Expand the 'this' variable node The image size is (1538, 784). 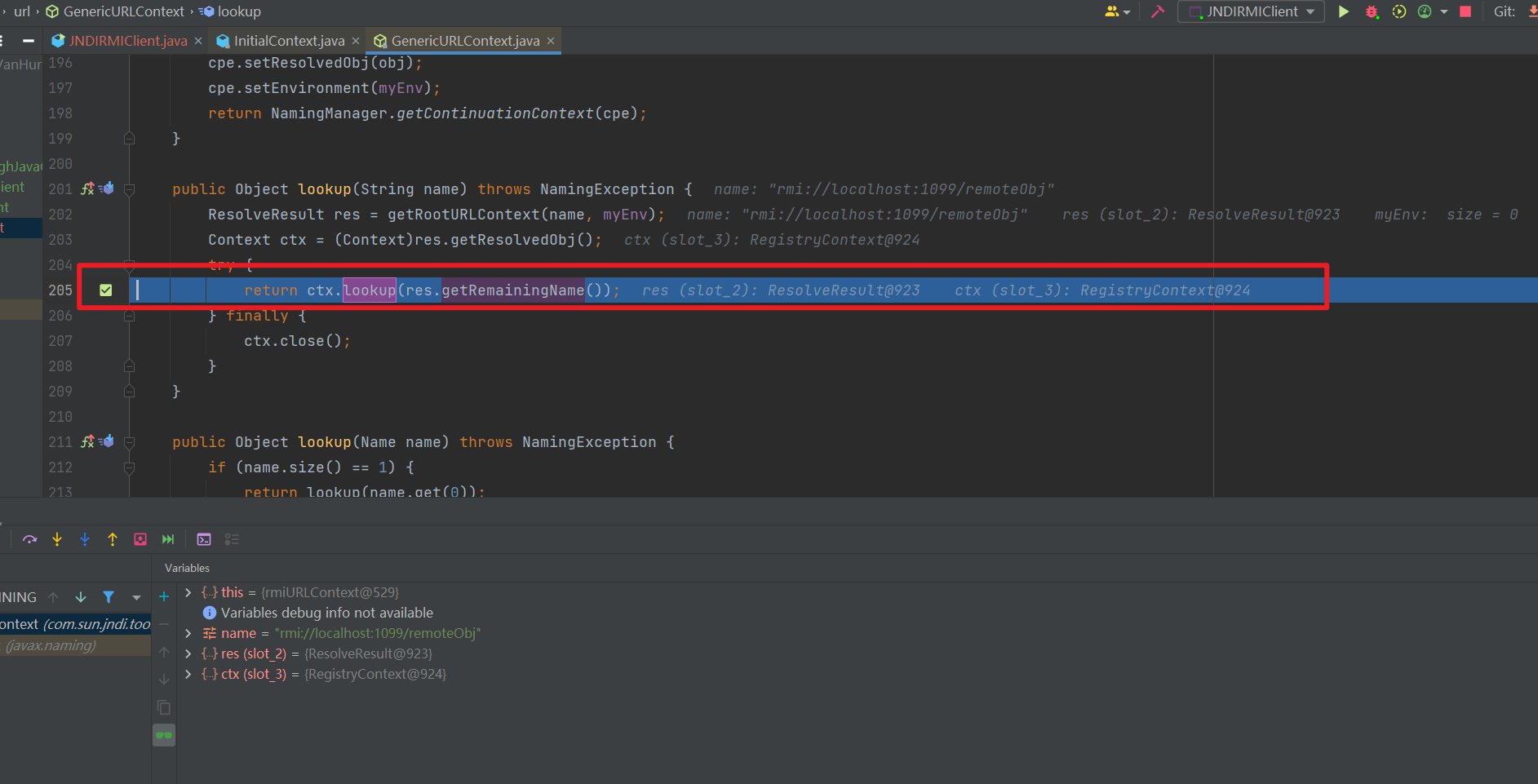click(188, 592)
